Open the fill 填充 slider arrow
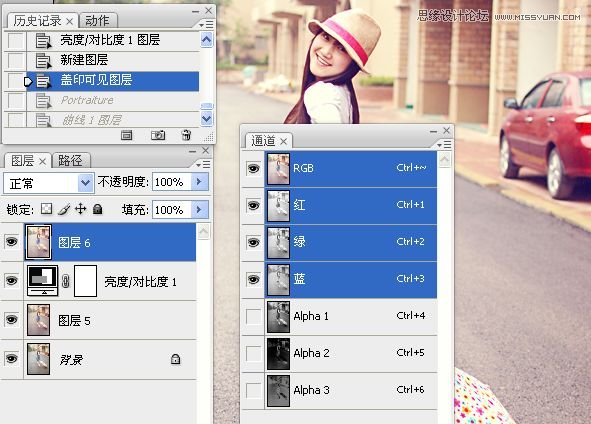Viewport: 591px width, 424px height. point(199,210)
